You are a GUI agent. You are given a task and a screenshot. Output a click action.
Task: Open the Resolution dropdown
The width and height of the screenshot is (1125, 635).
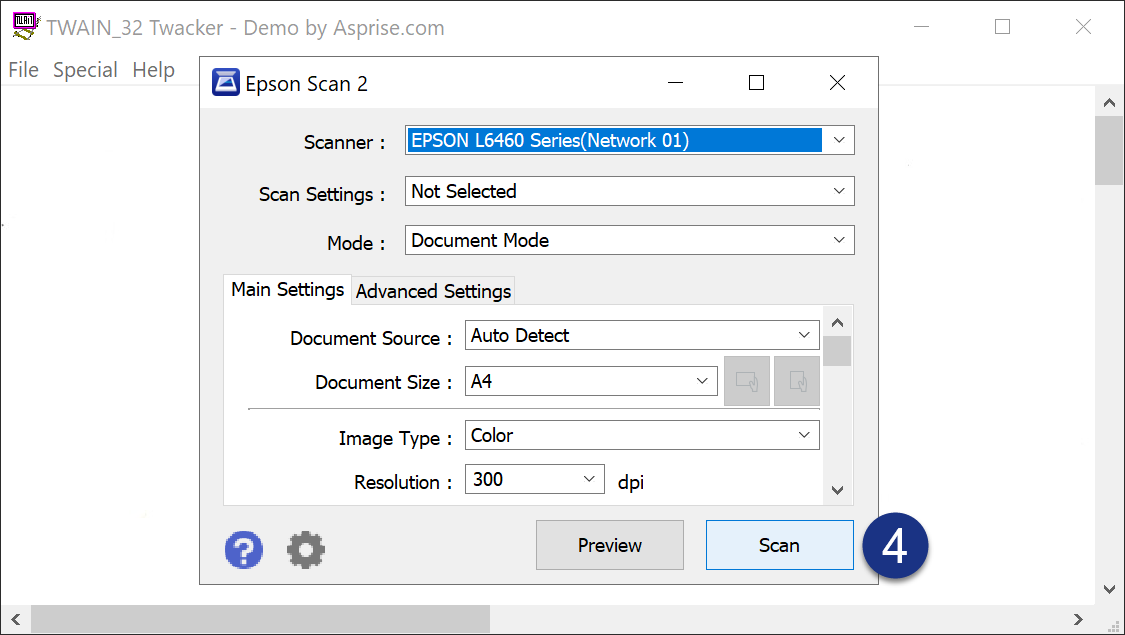[589, 479]
